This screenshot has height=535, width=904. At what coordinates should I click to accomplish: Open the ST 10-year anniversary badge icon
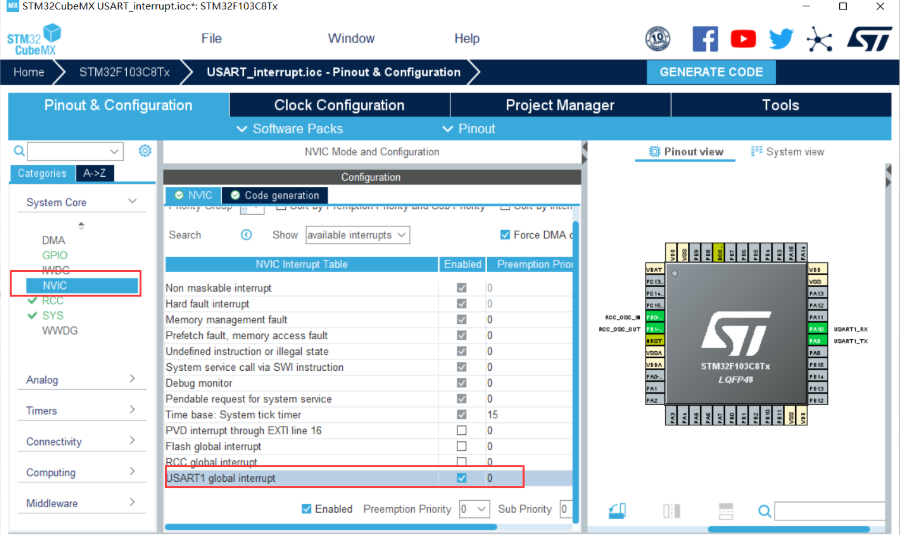click(657, 39)
